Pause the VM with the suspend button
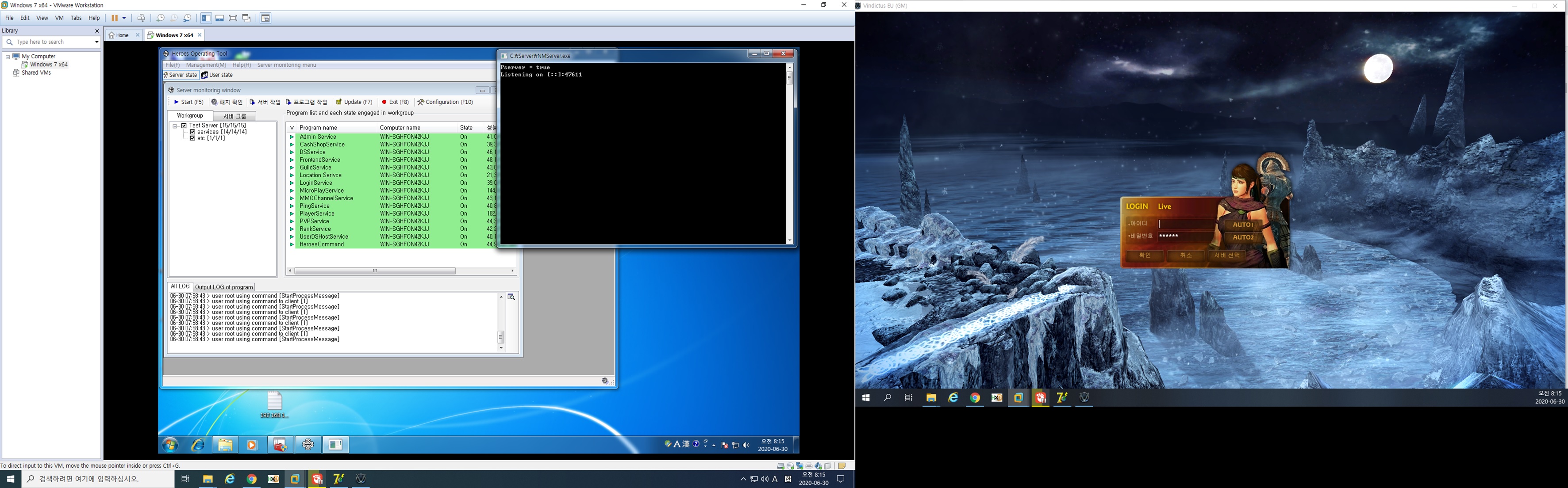The width and height of the screenshot is (1568, 488). (115, 18)
